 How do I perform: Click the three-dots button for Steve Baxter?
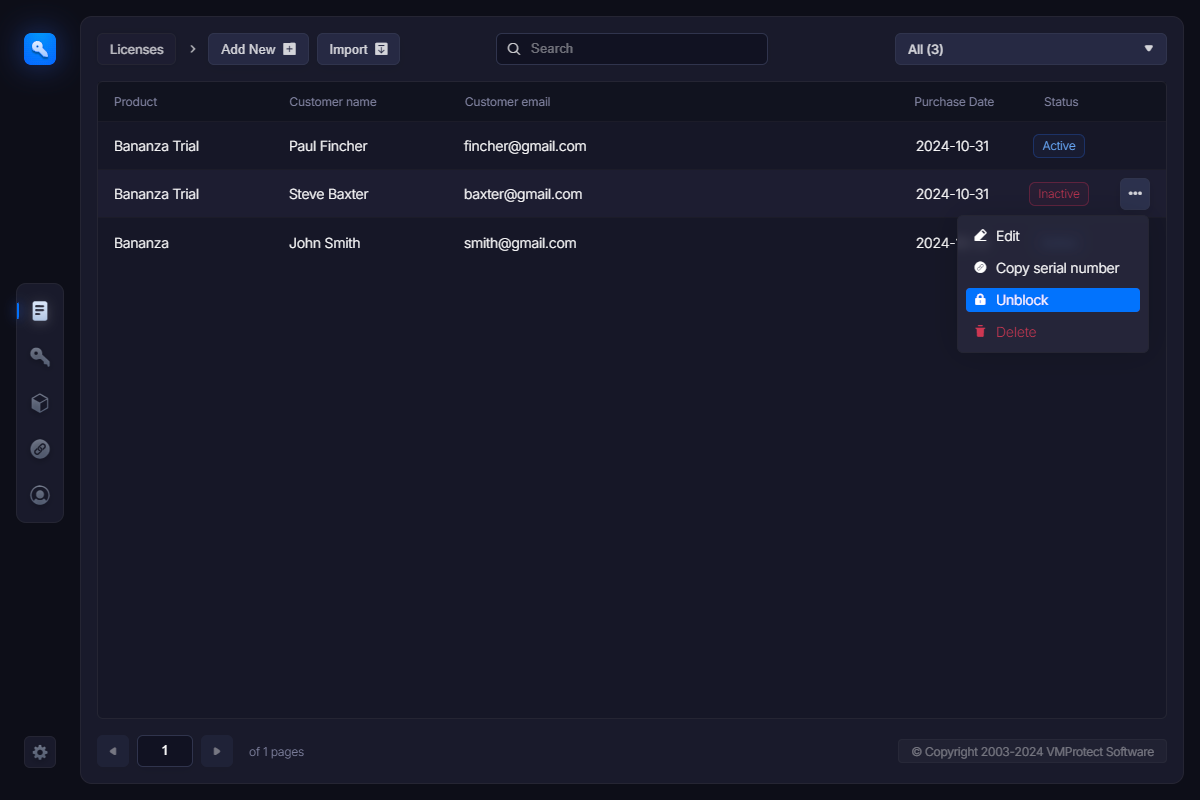pos(1134,194)
